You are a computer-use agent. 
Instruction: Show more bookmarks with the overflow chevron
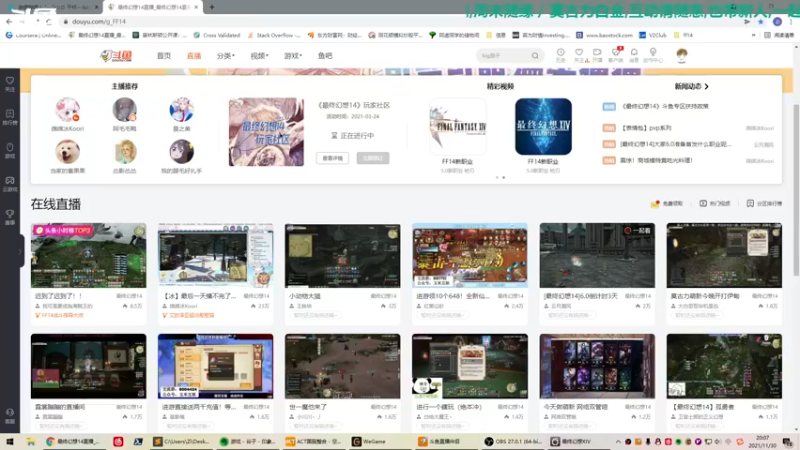pos(754,35)
